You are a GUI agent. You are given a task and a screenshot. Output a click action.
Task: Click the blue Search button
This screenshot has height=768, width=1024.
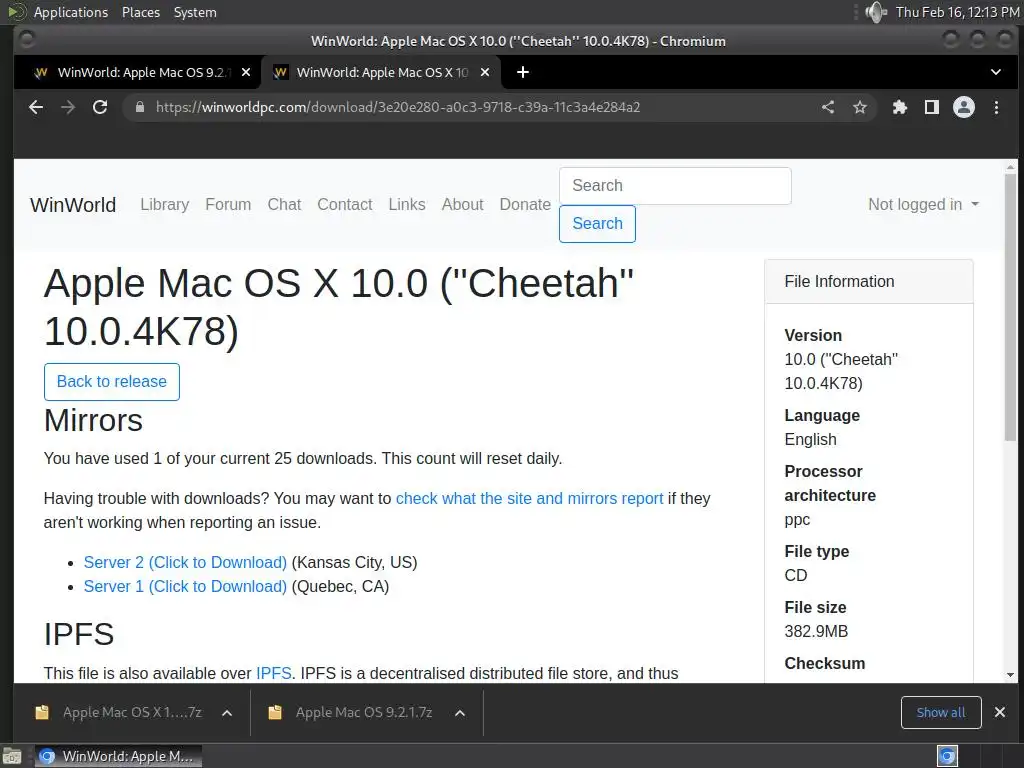598,223
